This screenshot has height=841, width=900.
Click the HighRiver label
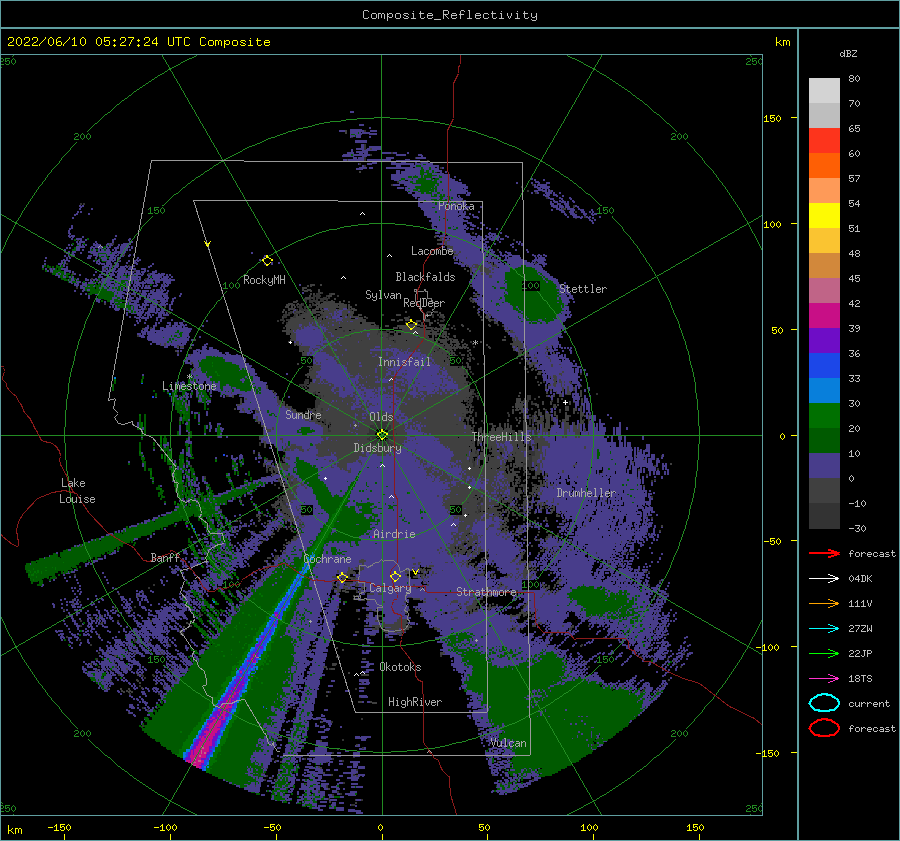point(415,702)
